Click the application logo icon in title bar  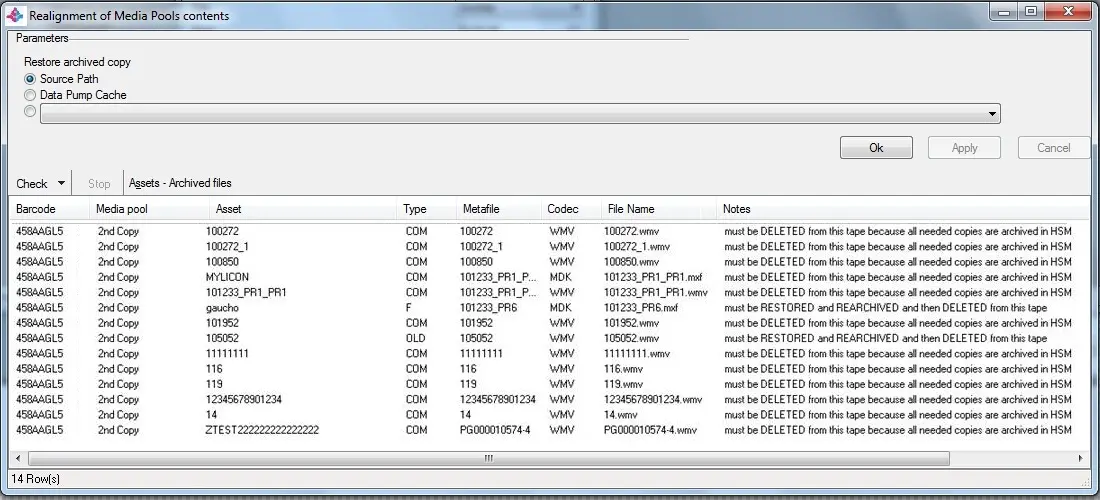15,15
